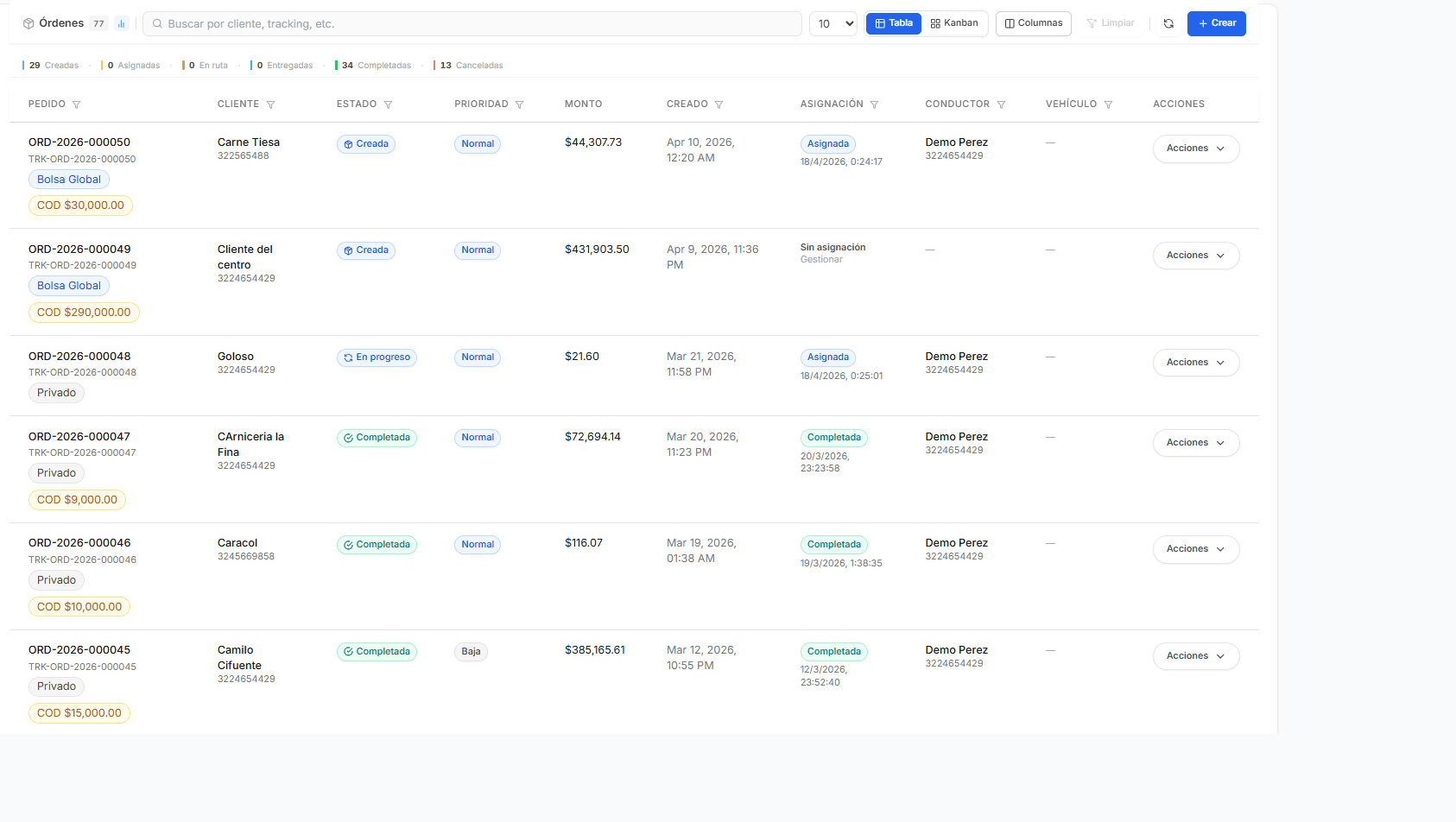The image size is (1456, 822).
Task: Click the amount $72,694.14
Action: coord(592,437)
